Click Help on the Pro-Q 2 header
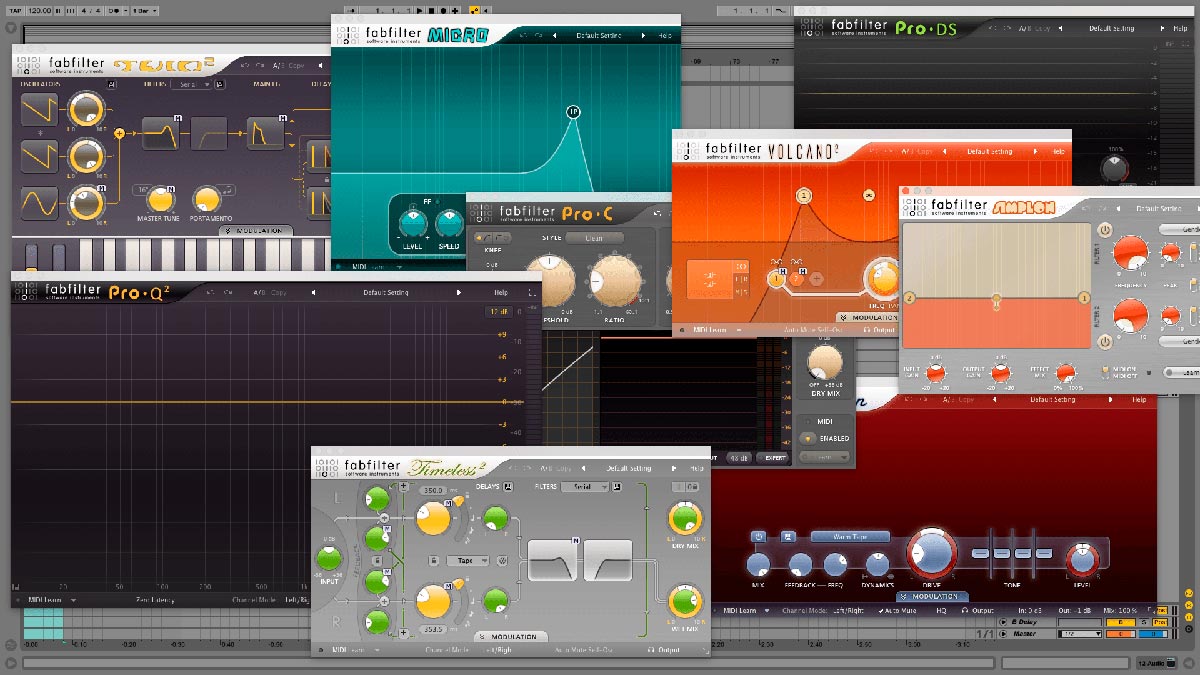The image size is (1200, 675). pos(499,292)
